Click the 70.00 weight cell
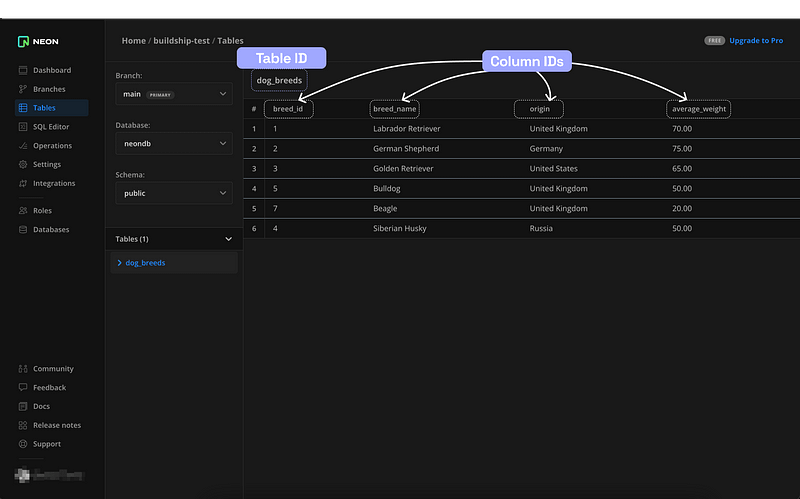 682,129
